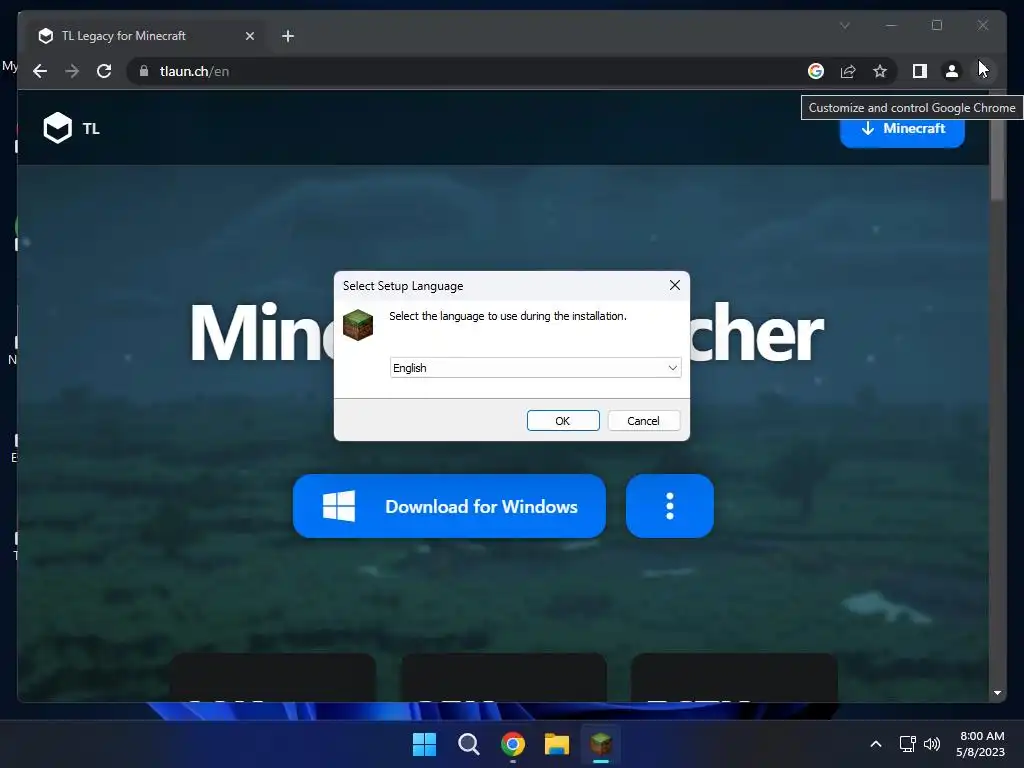Share this page icon

[848, 71]
